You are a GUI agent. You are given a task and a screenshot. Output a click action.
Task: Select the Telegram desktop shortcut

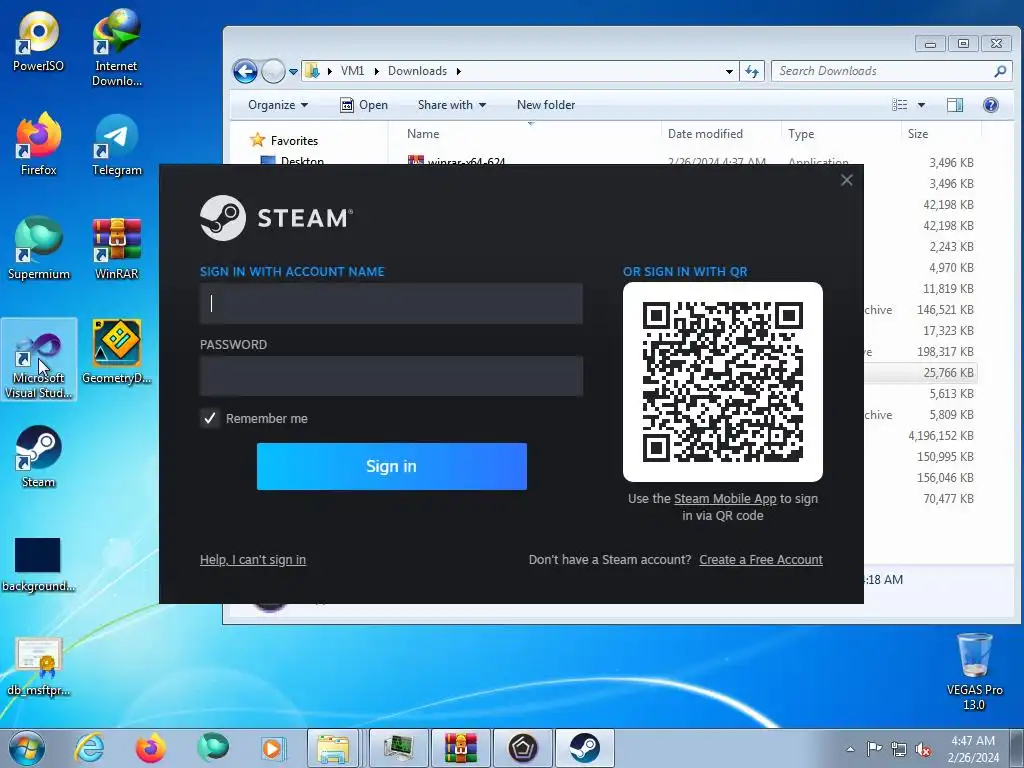[x=116, y=145]
